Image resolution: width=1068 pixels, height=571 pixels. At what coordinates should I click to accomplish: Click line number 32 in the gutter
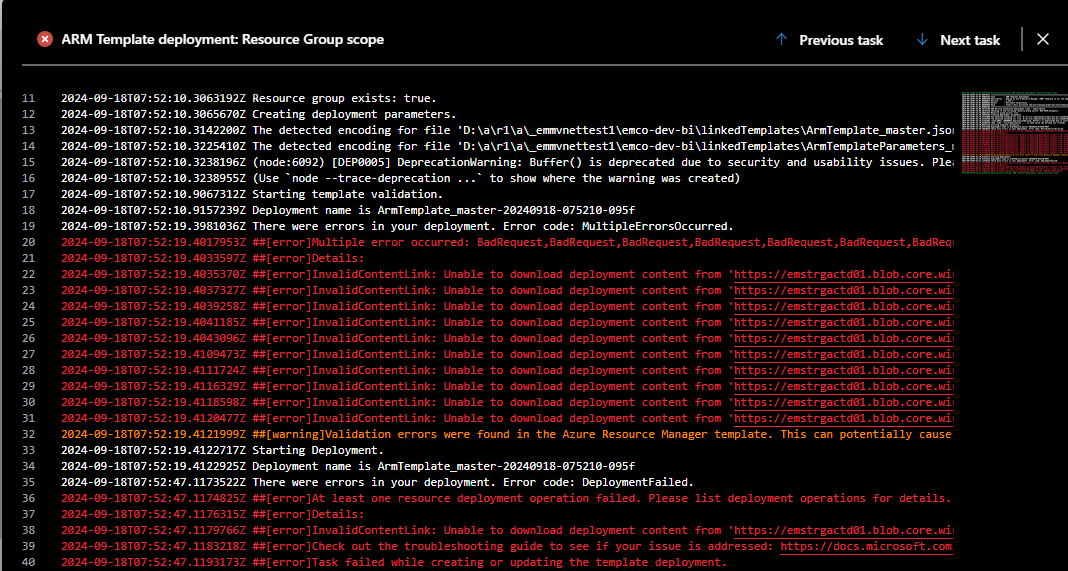coord(28,435)
